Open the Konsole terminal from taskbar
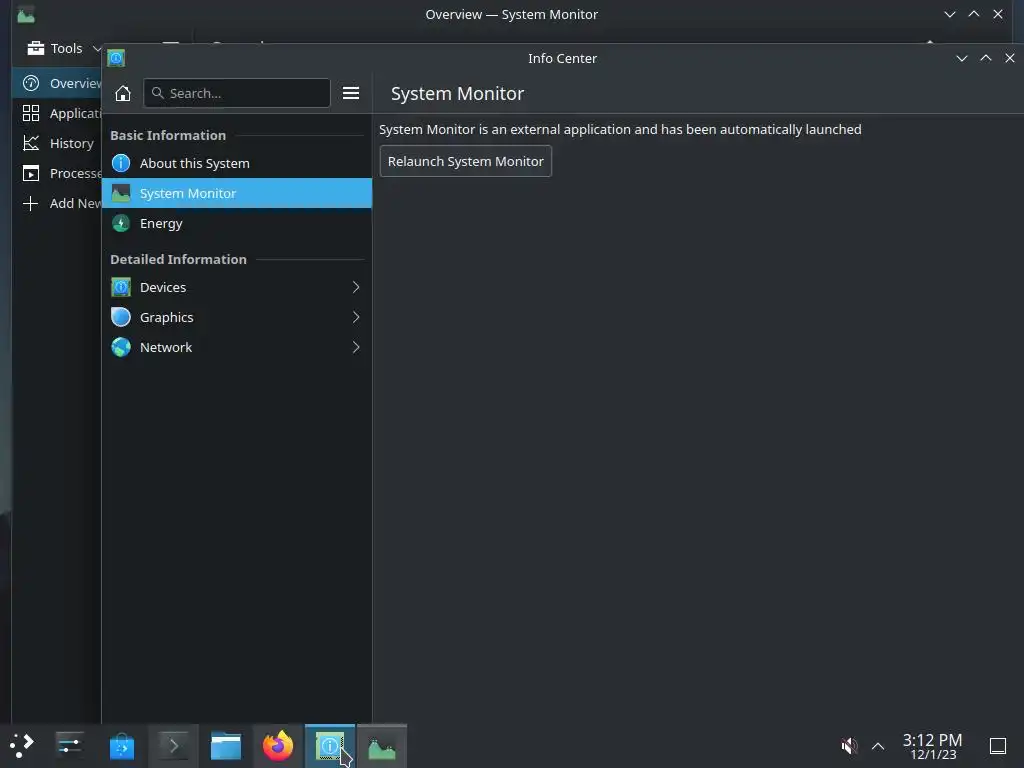This screenshot has height=768, width=1024. coord(174,746)
